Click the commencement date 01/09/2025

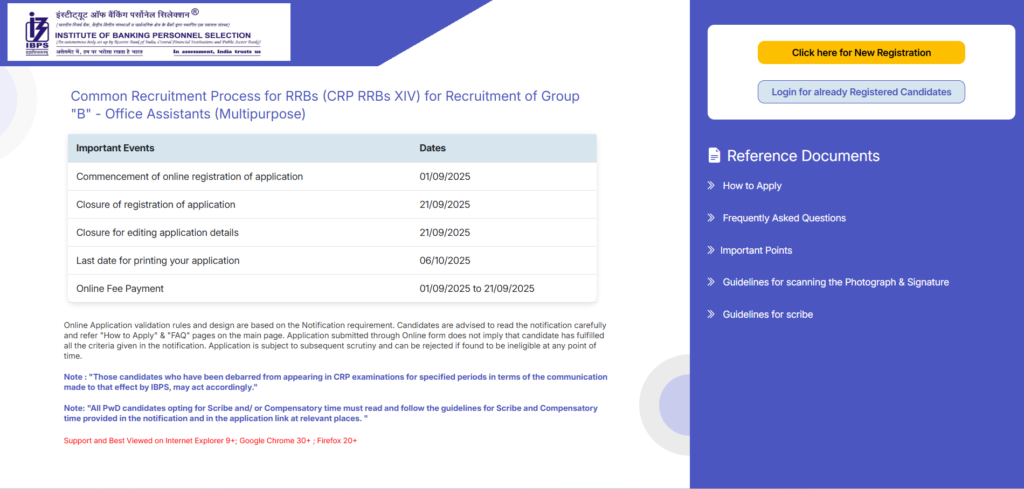pyautogui.click(x=445, y=176)
